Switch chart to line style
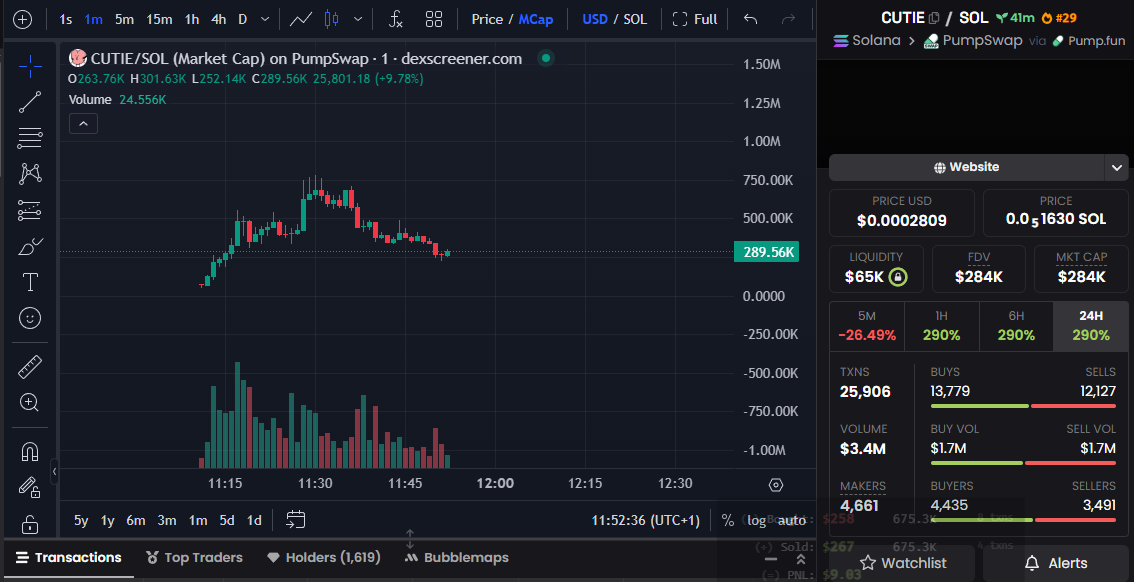This screenshot has height=582, width=1134. point(301,20)
